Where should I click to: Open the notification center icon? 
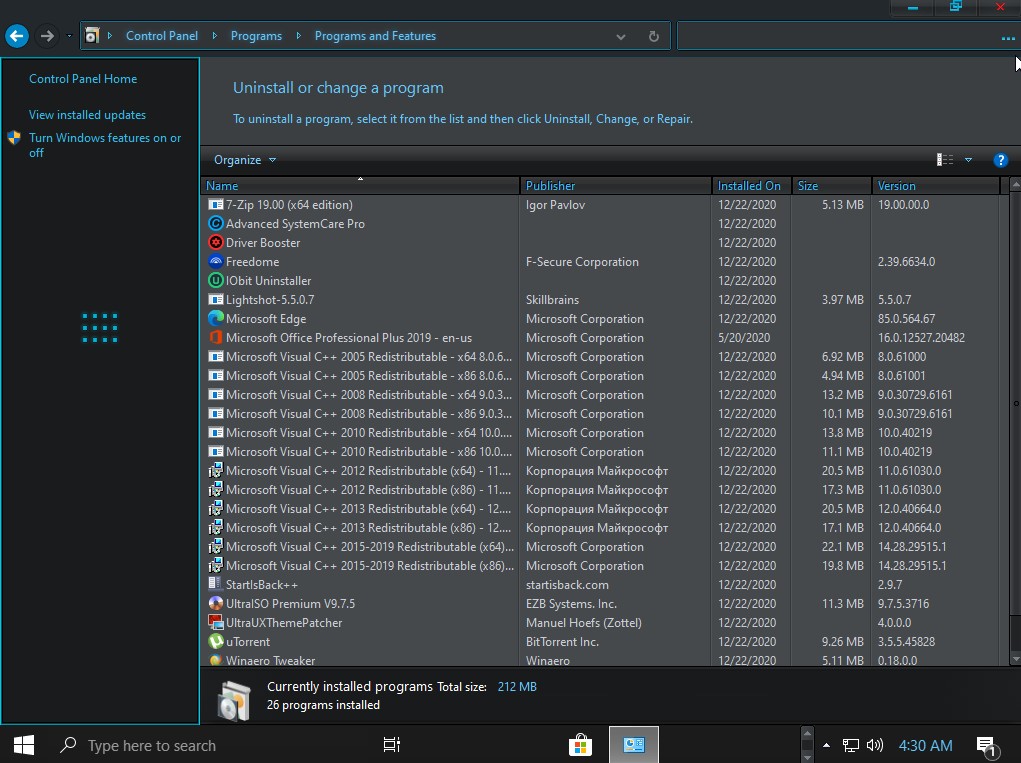987,746
